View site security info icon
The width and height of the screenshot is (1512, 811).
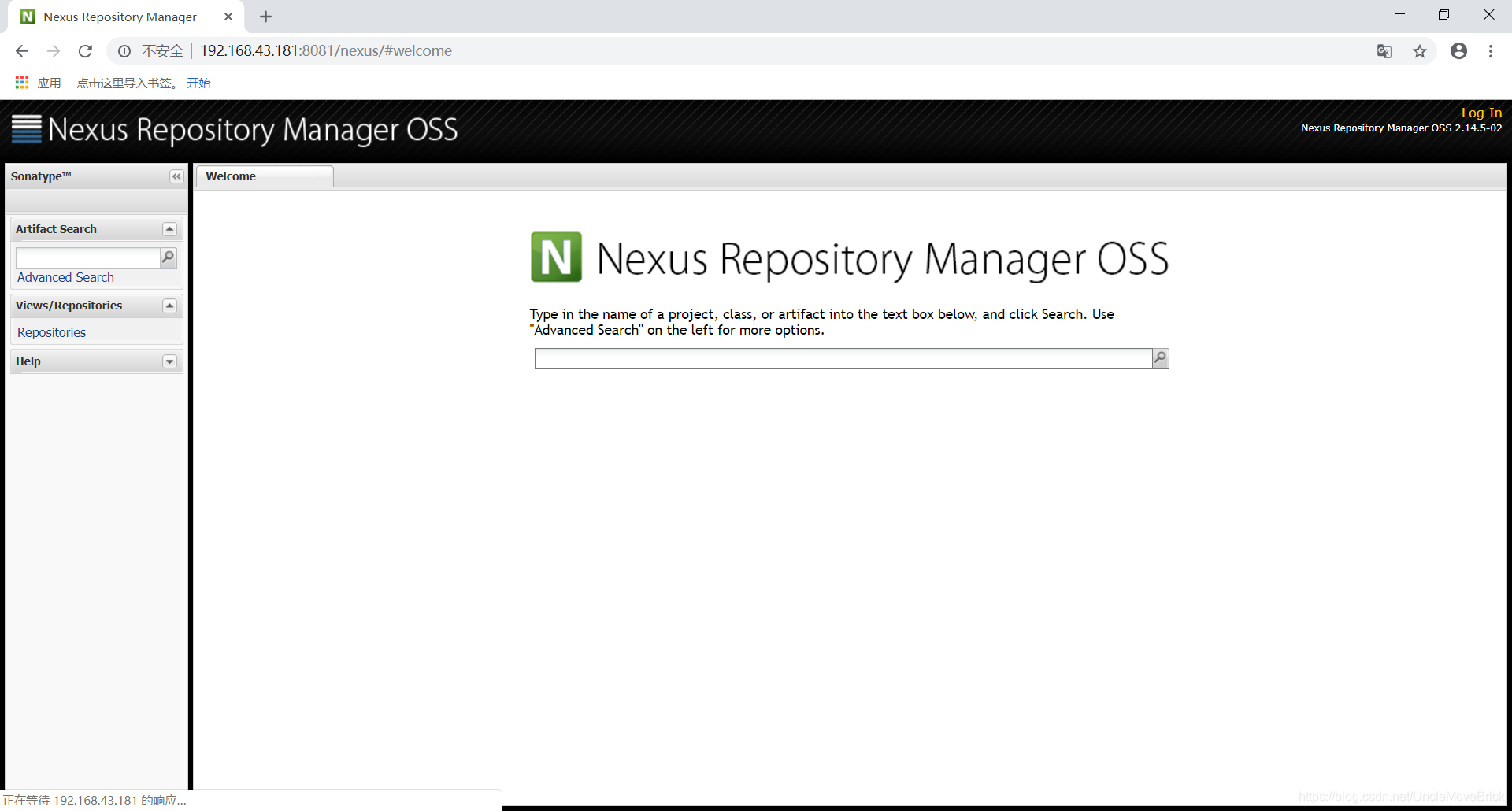click(x=124, y=51)
